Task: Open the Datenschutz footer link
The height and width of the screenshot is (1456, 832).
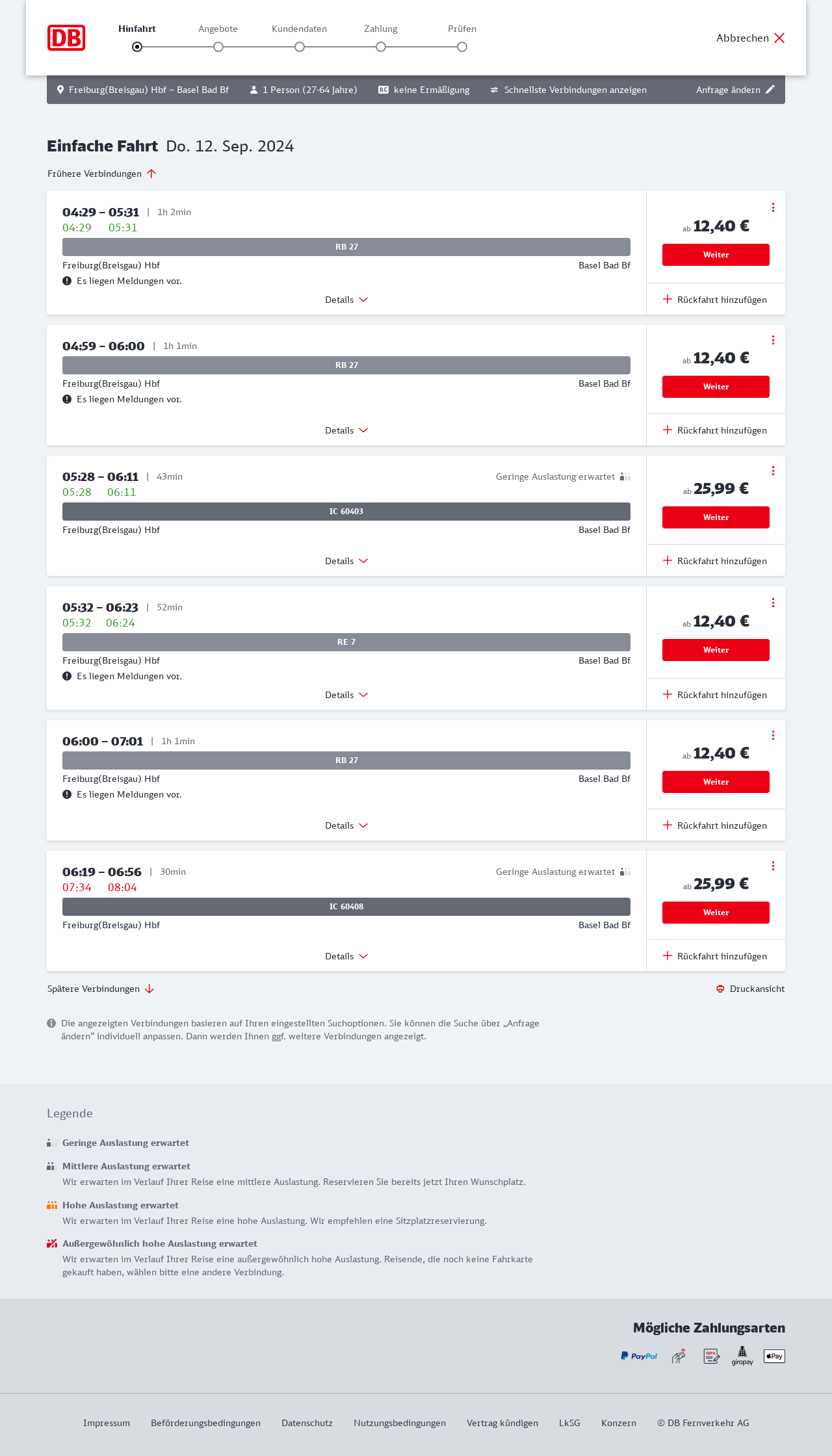Action: [307, 1423]
